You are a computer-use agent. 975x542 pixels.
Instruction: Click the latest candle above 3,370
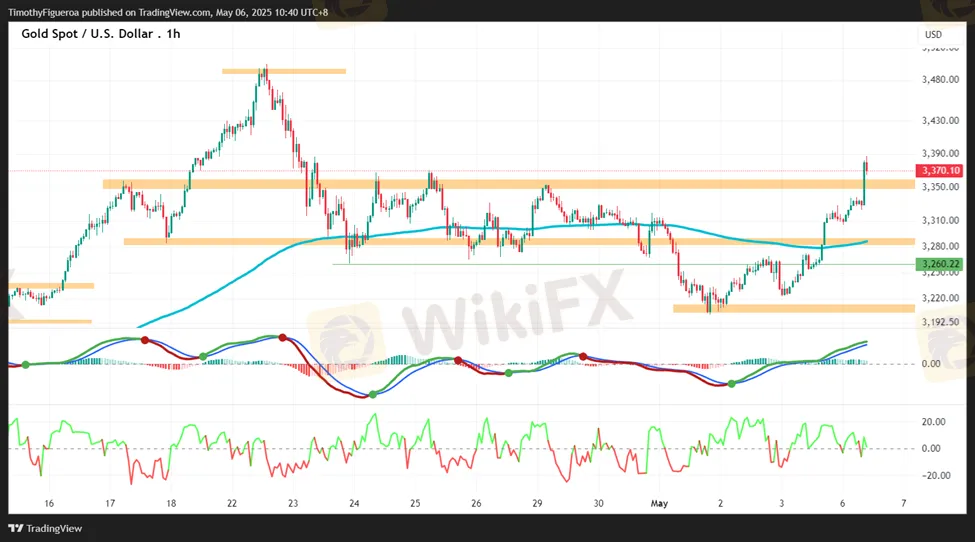click(865, 166)
